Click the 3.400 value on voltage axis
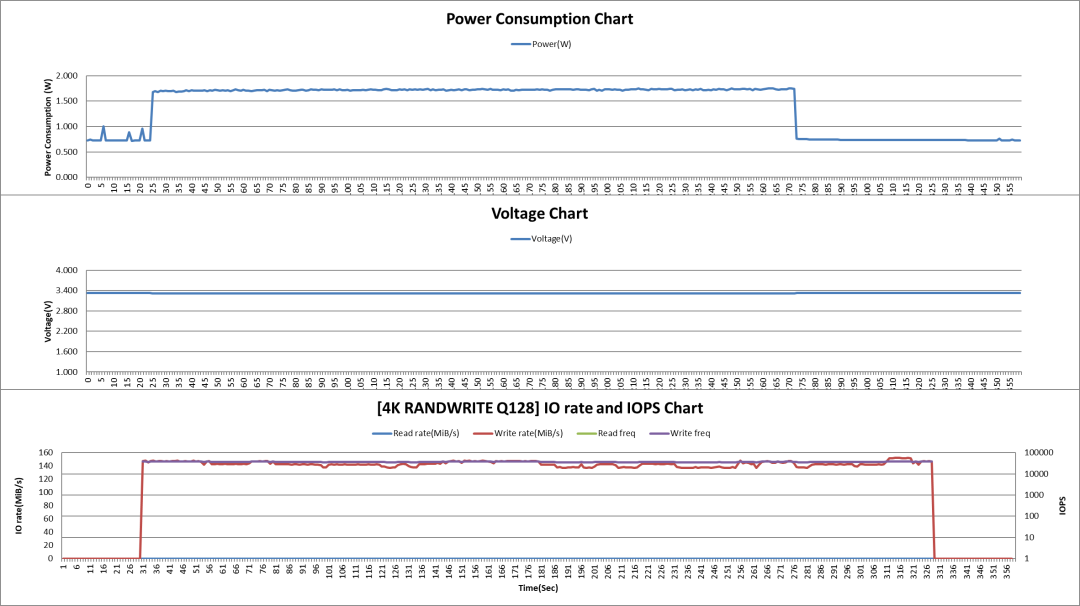This screenshot has width=1080, height=606. click(67, 291)
